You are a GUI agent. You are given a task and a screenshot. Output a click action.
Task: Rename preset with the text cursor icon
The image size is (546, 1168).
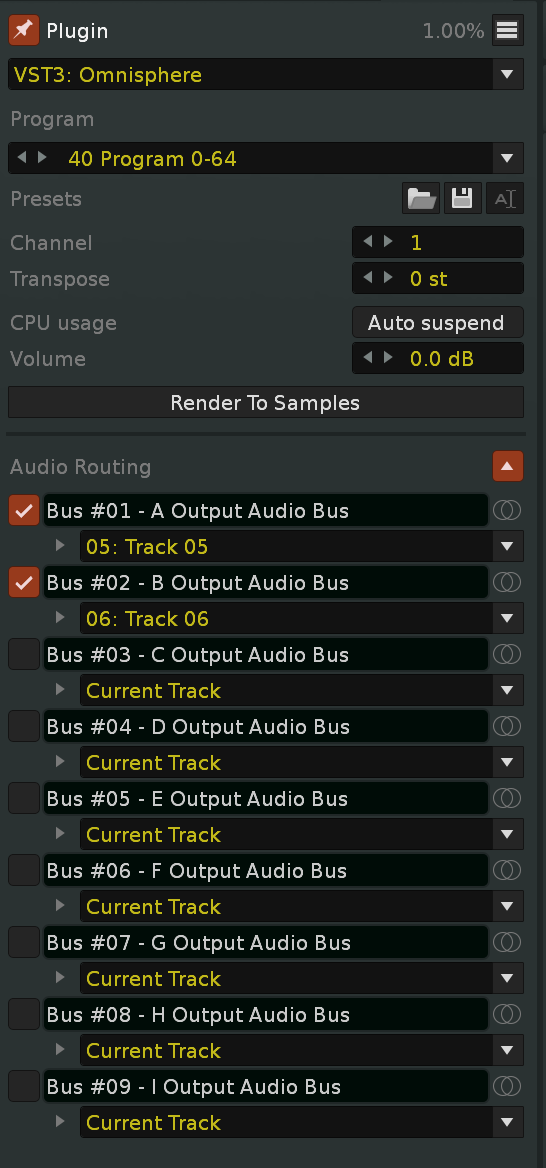pos(505,199)
